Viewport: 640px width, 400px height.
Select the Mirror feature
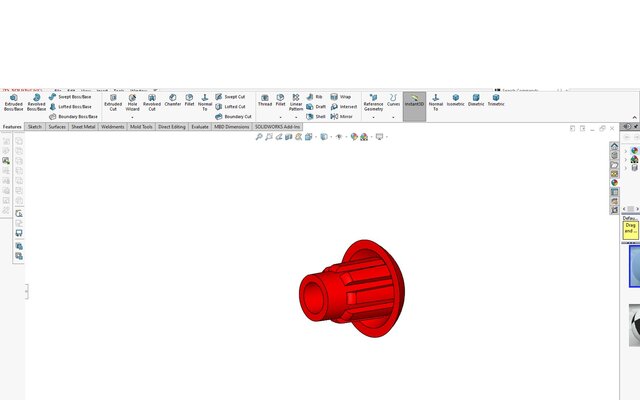(342, 117)
